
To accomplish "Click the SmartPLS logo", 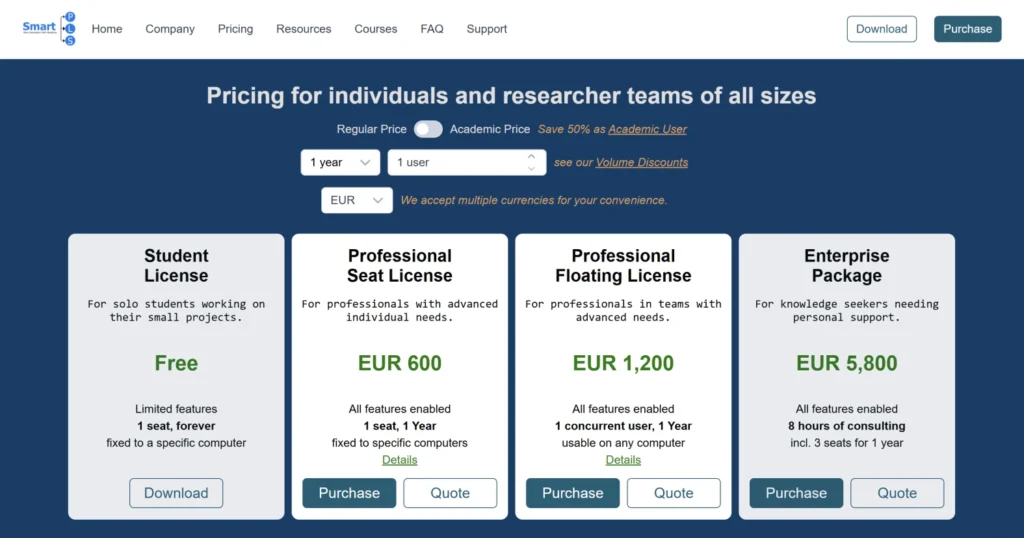I will pyautogui.click(x=49, y=29).
